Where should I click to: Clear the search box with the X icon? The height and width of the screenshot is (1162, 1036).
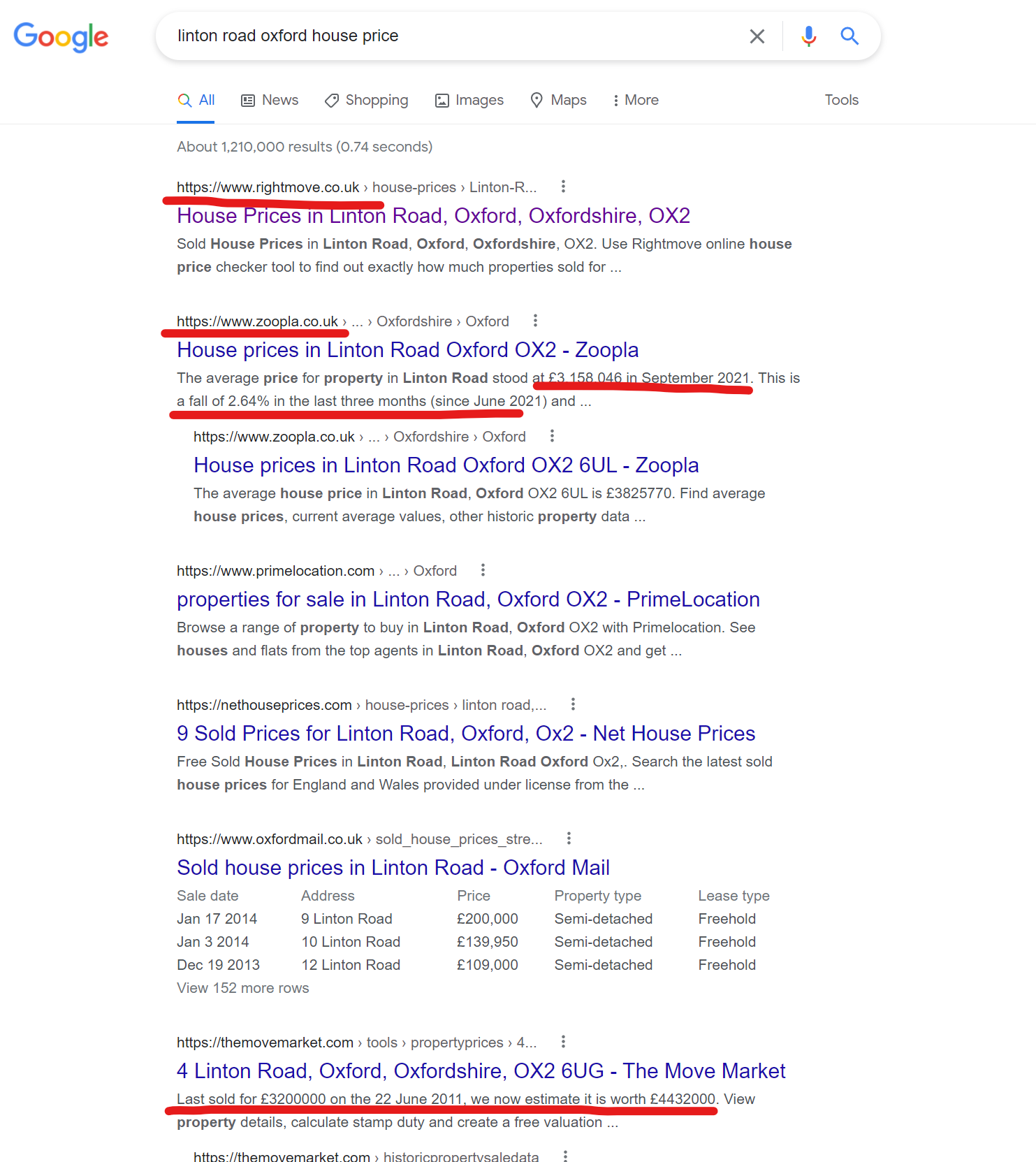click(757, 36)
